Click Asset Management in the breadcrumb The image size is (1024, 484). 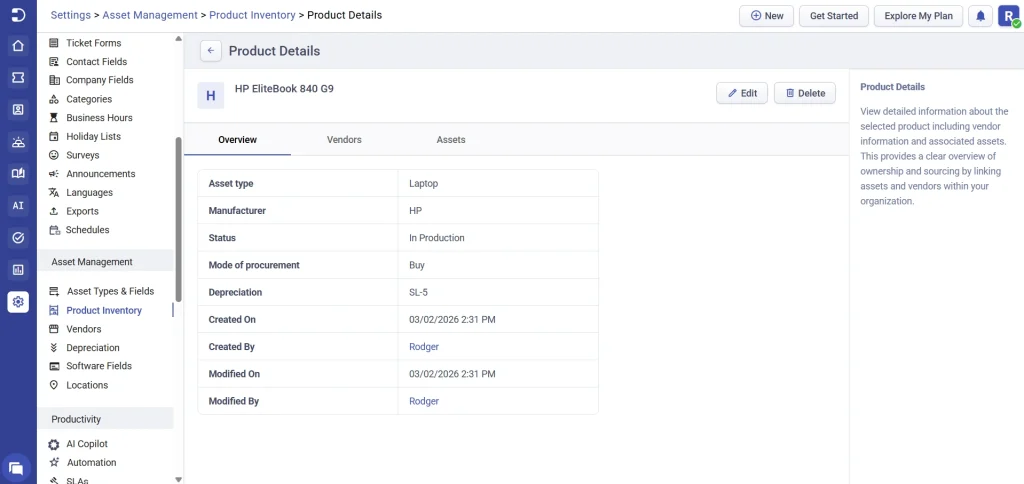(151, 16)
